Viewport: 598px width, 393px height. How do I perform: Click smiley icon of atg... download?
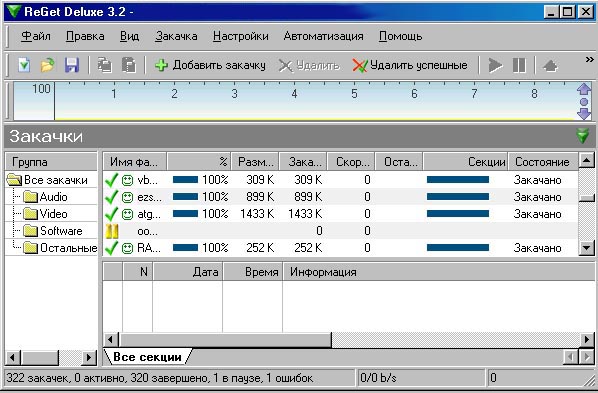click(127, 214)
